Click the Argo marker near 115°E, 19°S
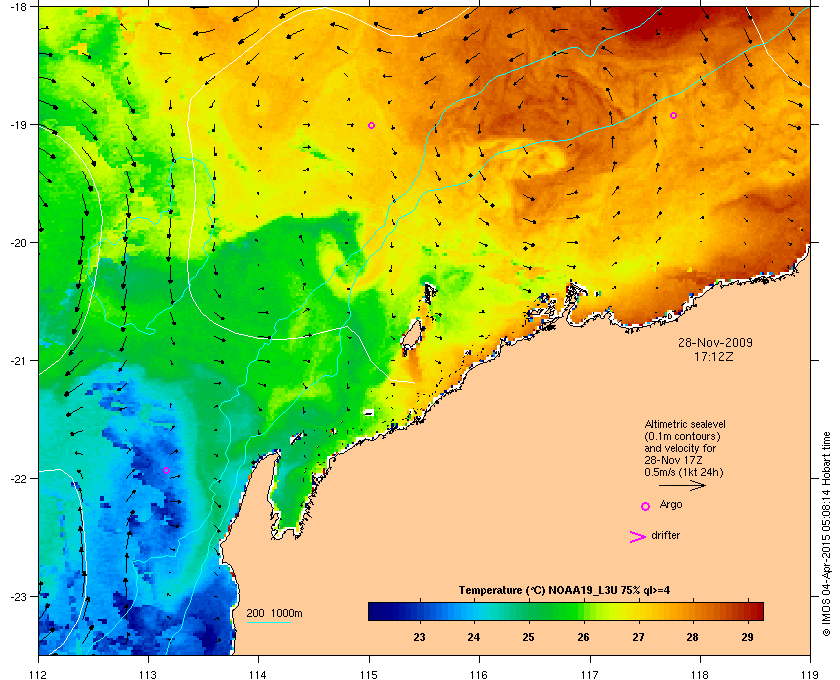 [x=371, y=125]
